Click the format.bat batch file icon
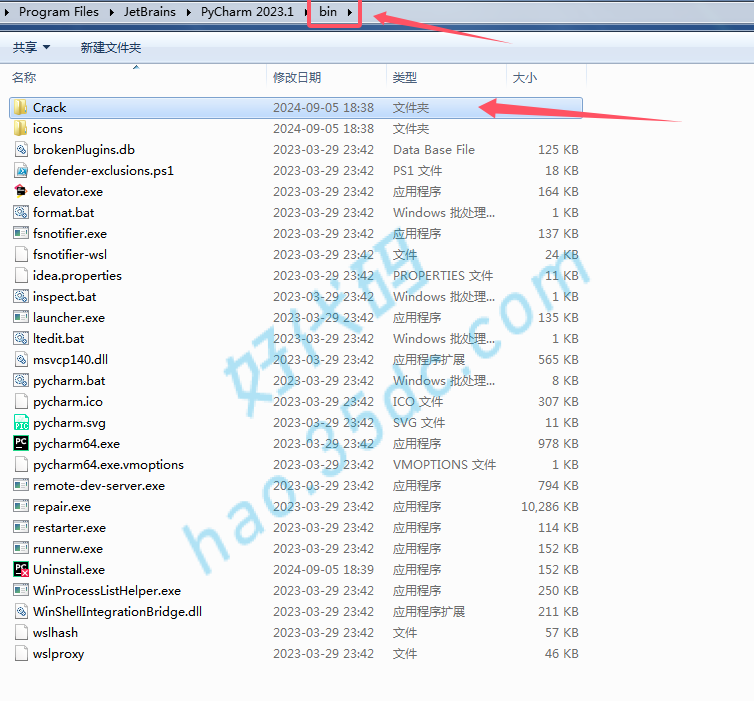754x701 pixels. pyautogui.click(x=21, y=212)
